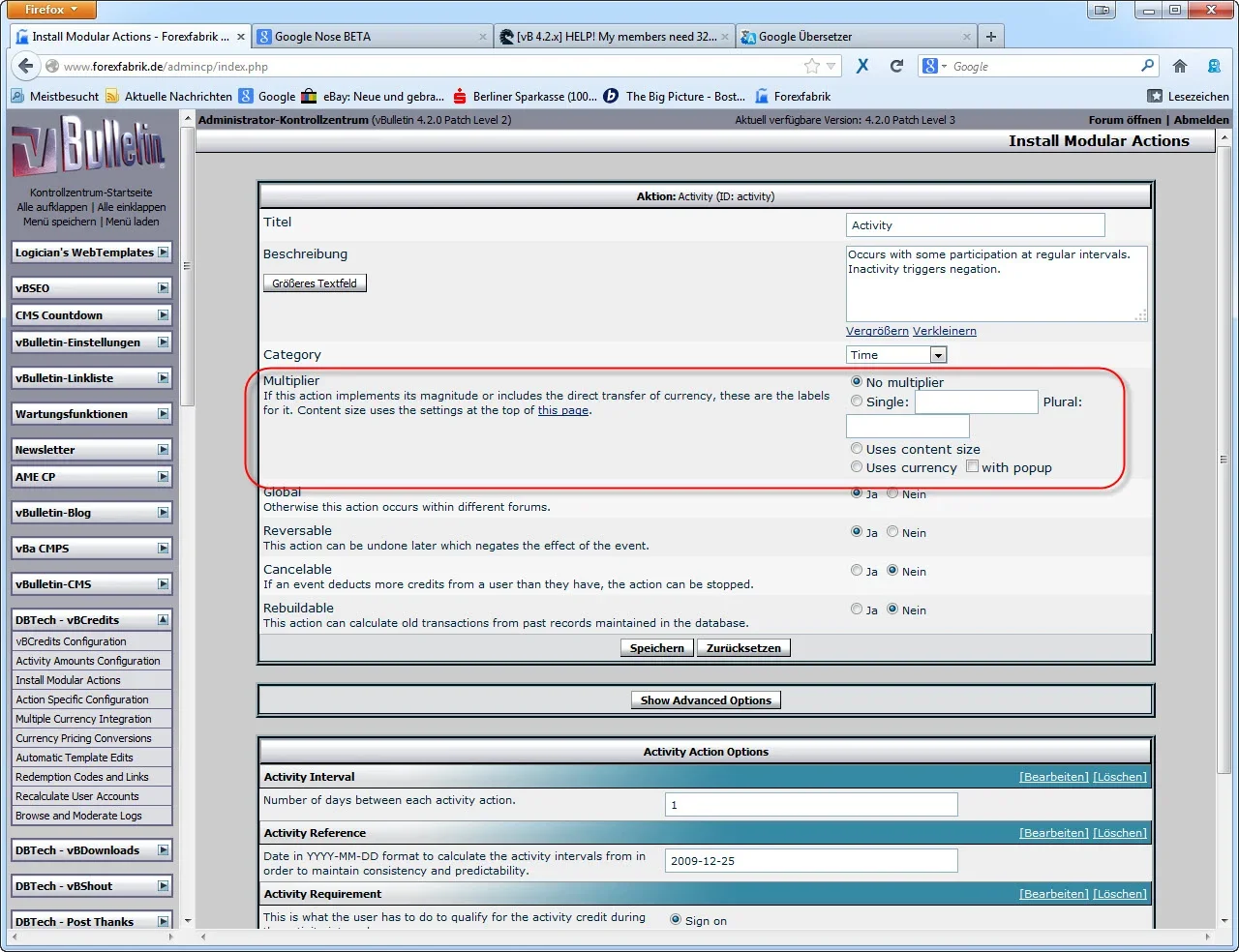Image resolution: width=1239 pixels, height=952 pixels.
Task: Click the Titel input field
Action: (976, 225)
